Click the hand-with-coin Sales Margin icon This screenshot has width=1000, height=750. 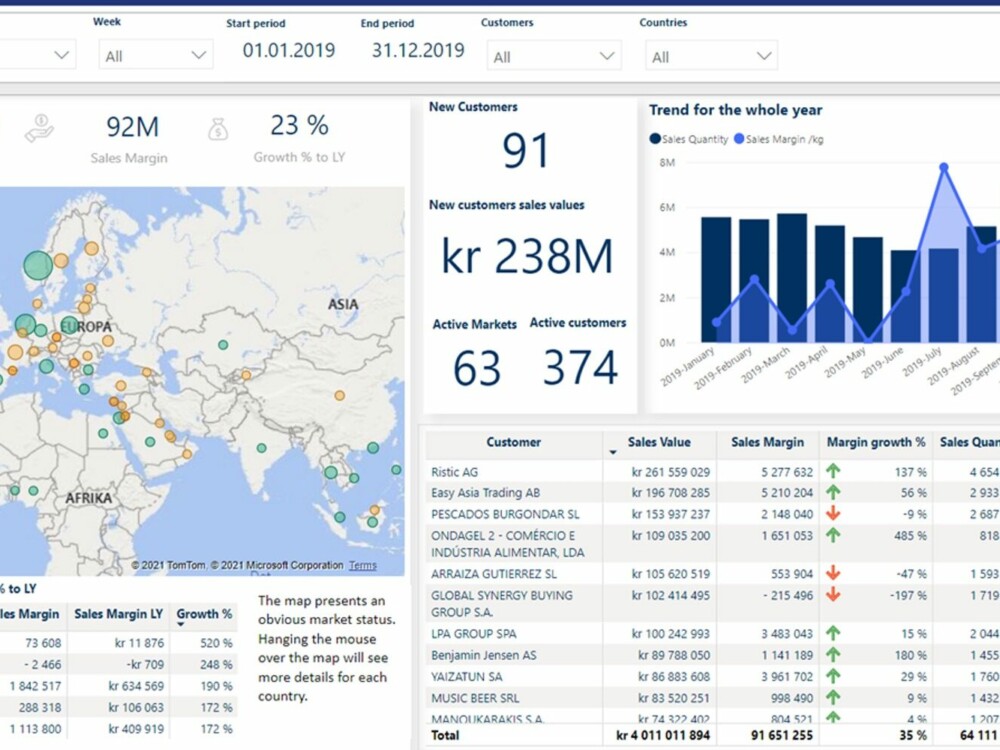click(x=40, y=128)
